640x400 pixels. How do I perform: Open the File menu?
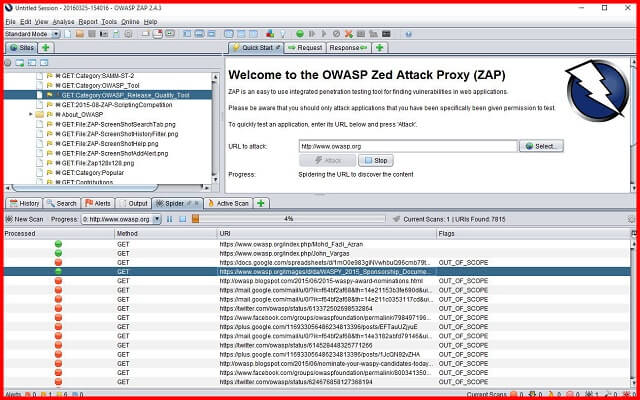[x=10, y=22]
